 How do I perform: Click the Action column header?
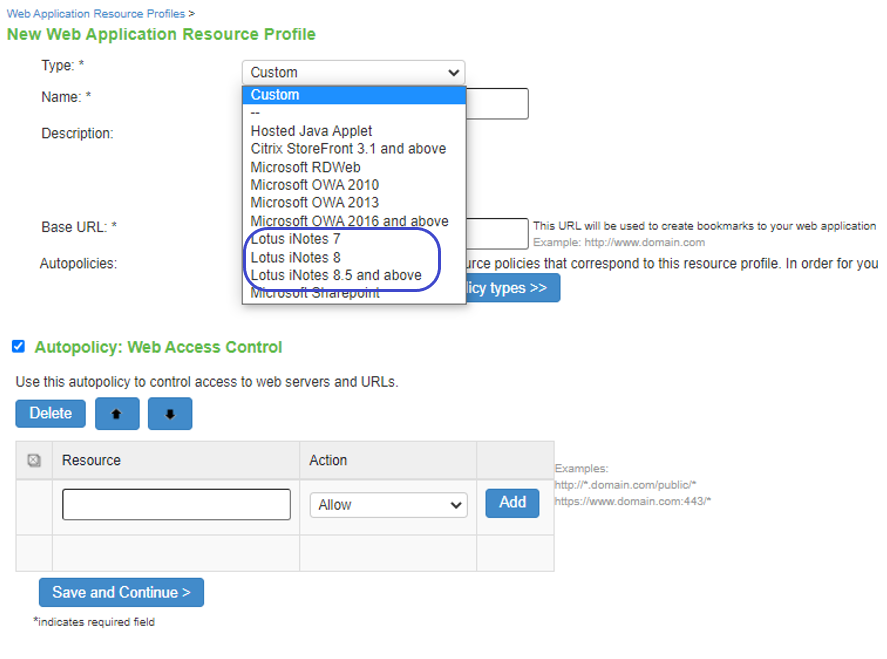[x=328, y=460]
